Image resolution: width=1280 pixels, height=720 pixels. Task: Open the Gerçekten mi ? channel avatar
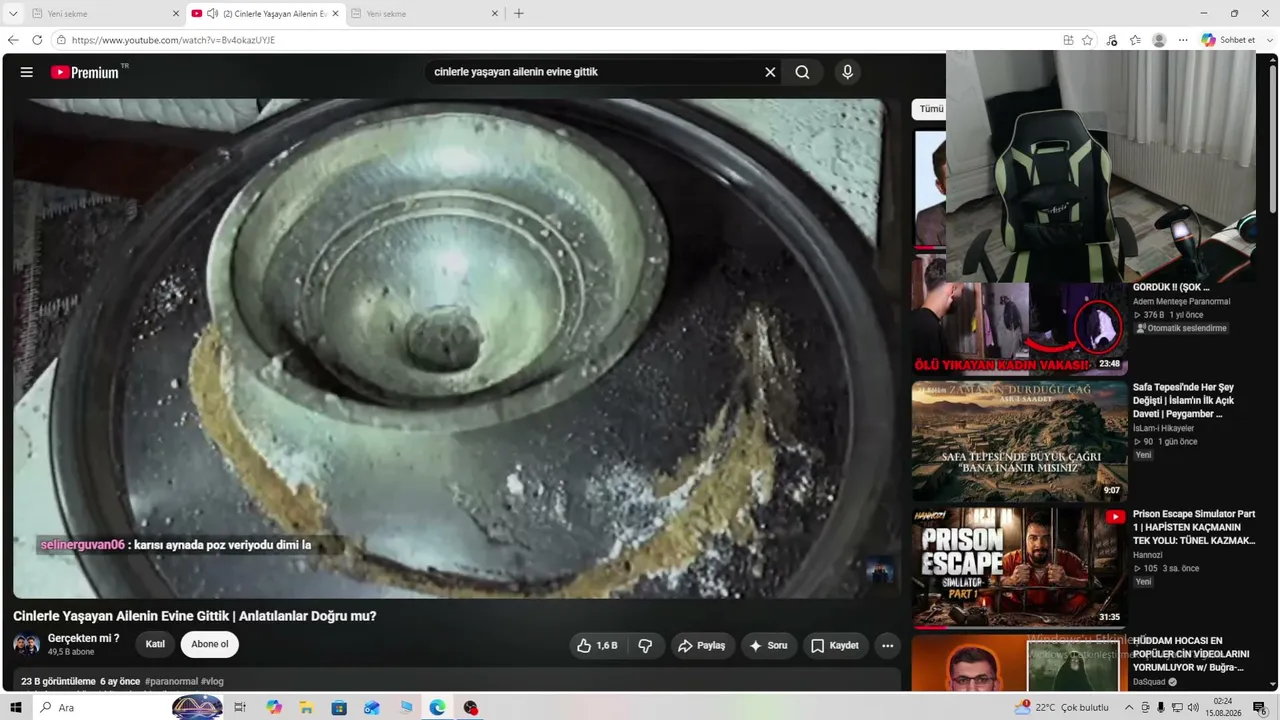tap(27, 644)
